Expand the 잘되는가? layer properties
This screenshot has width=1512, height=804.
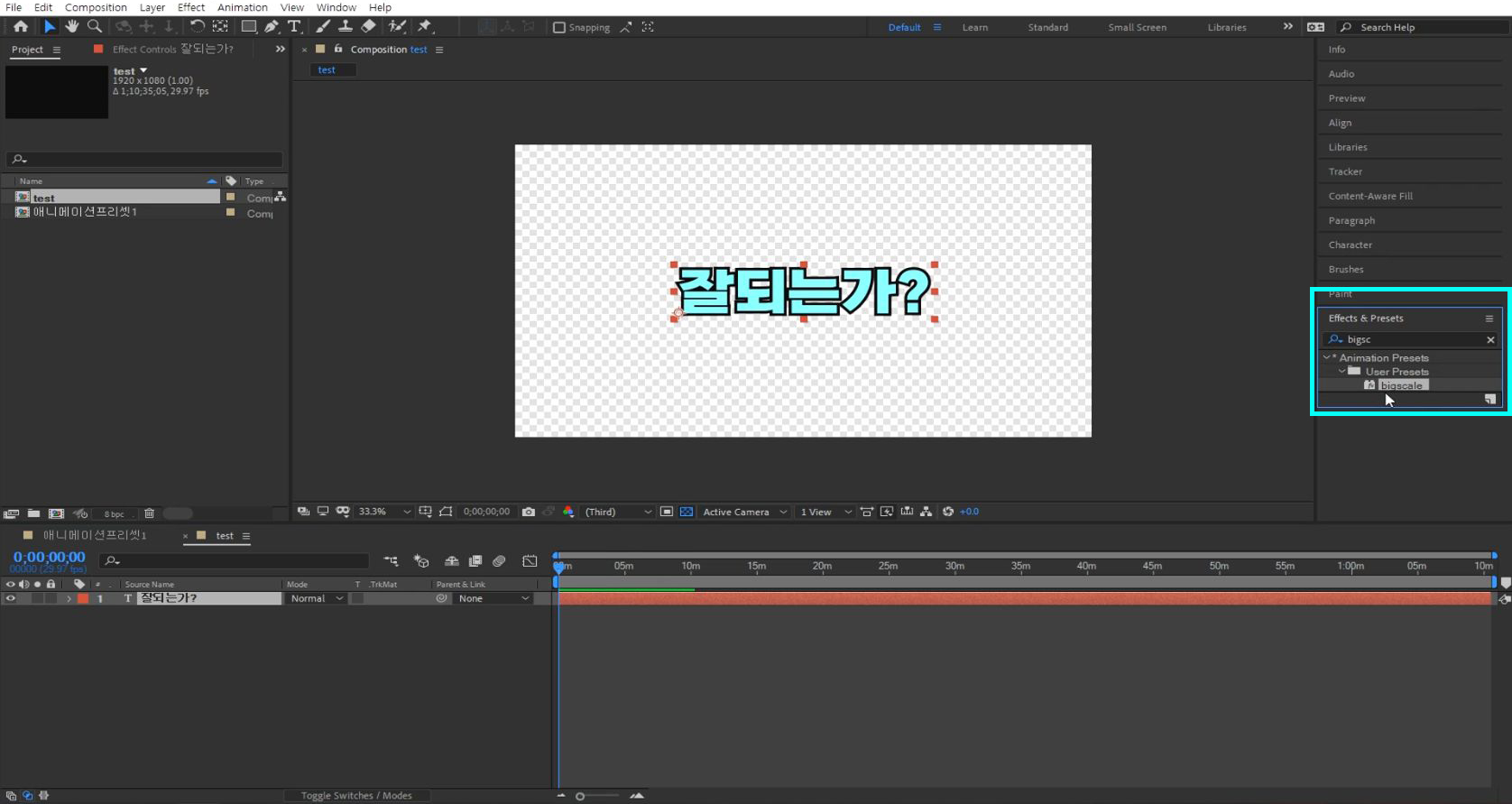[x=69, y=598]
